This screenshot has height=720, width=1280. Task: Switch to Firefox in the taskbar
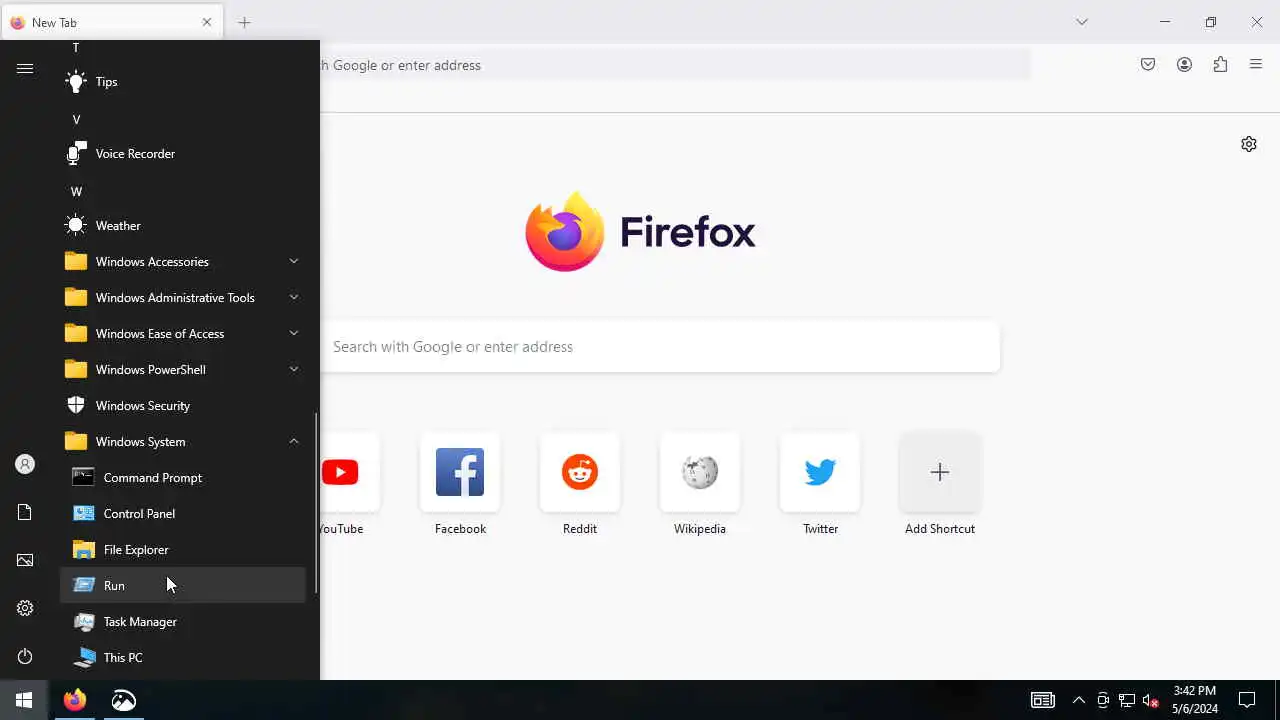click(x=75, y=700)
